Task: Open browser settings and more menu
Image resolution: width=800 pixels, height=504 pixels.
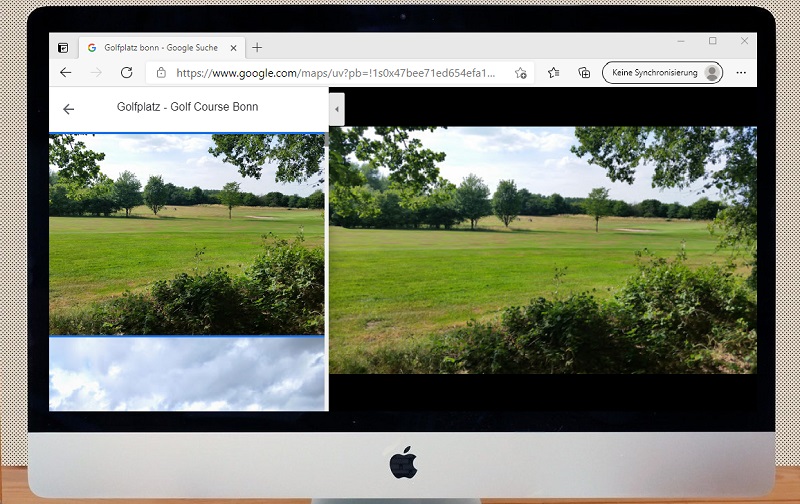Action: click(741, 73)
